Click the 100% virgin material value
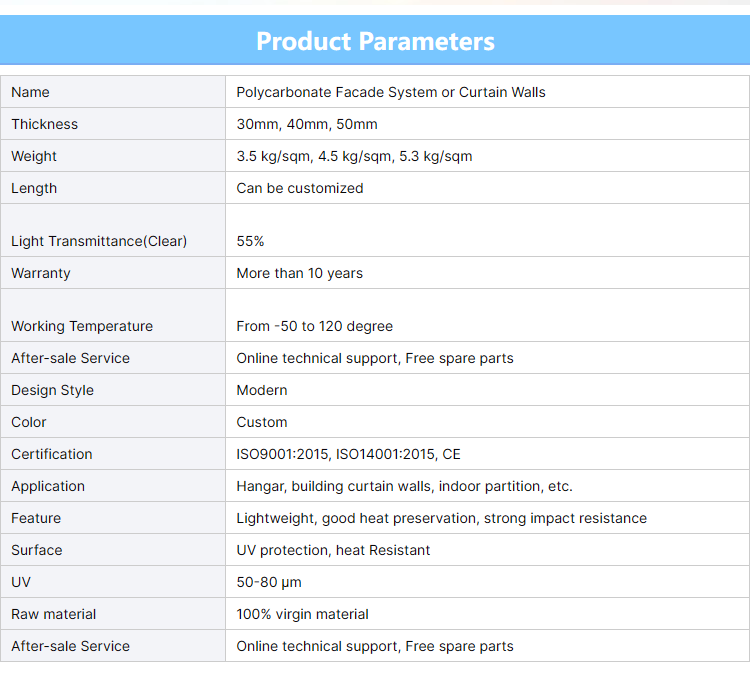This screenshot has width=750, height=676. tap(302, 614)
